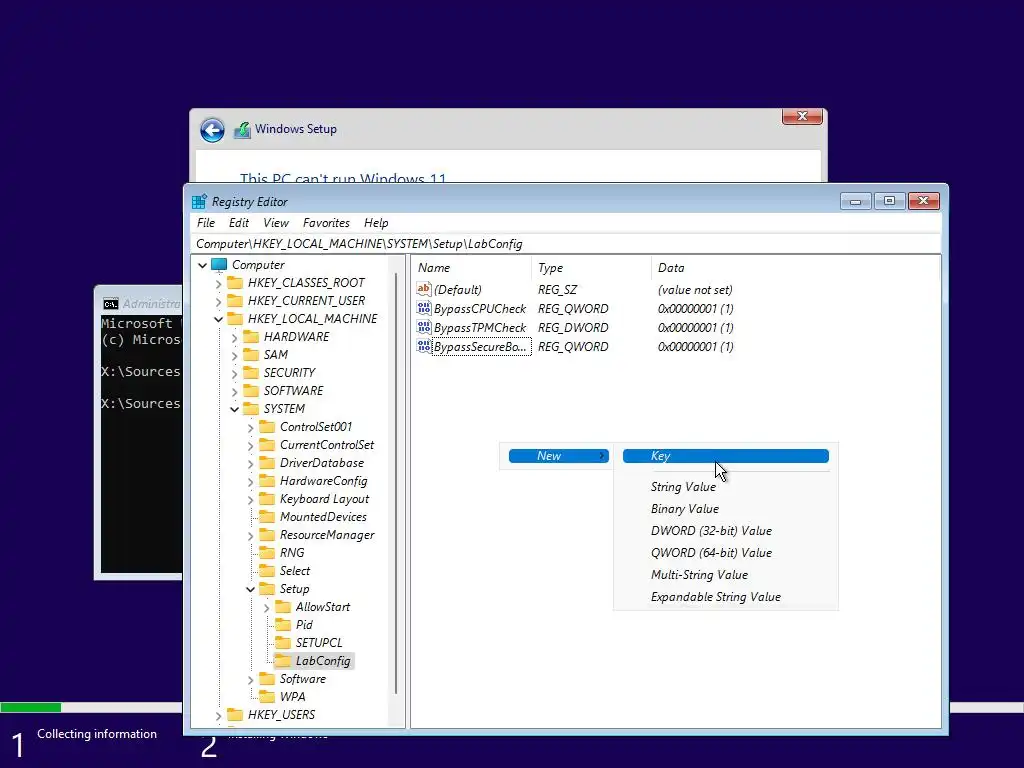Click the WPA folder icon
This screenshot has height=768, width=1024.
tap(266, 697)
